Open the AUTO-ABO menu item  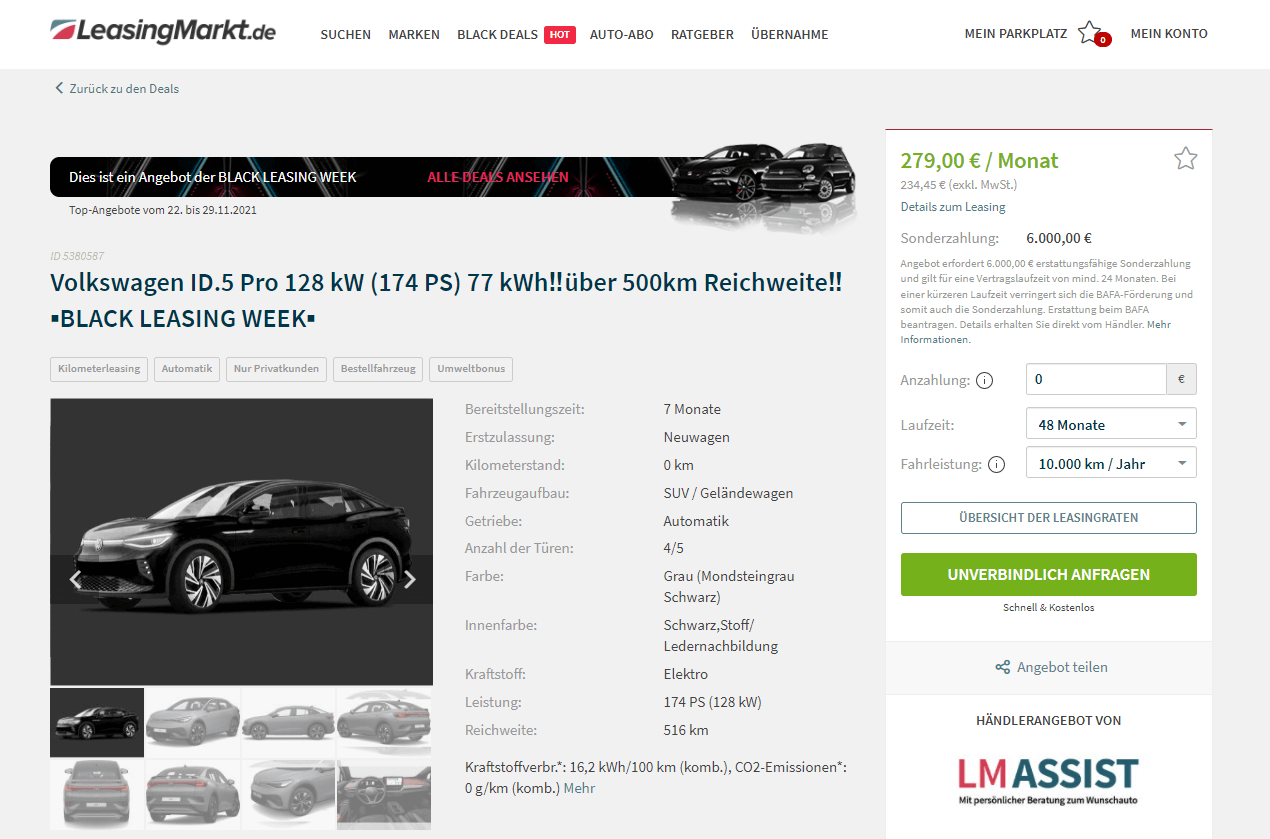pyautogui.click(x=622, y=34)
